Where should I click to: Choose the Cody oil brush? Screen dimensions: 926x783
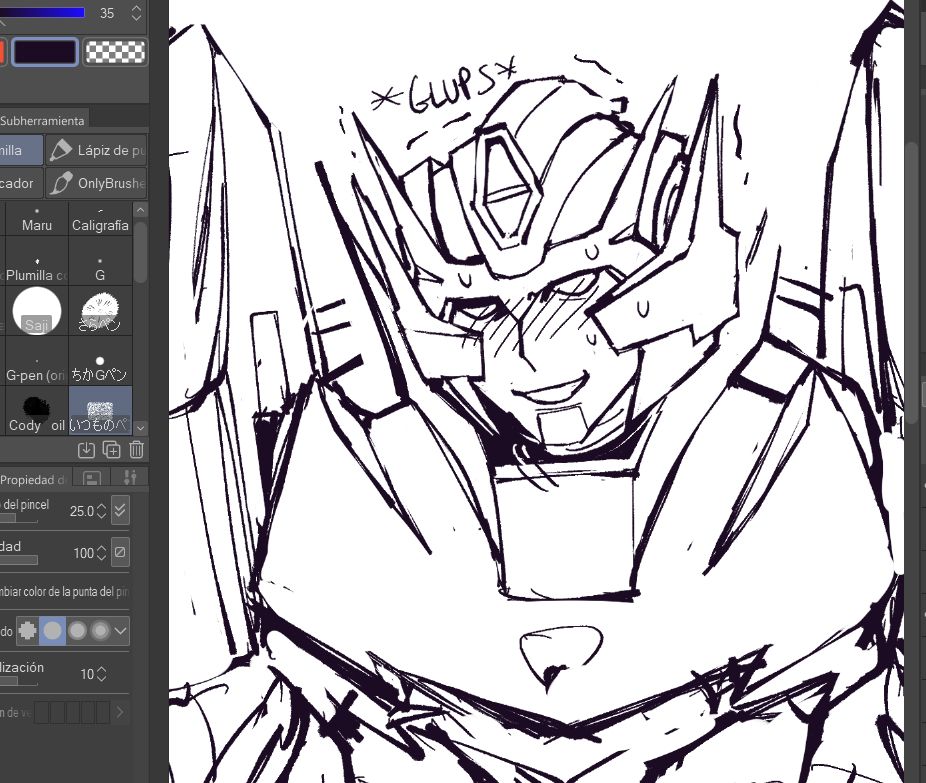[x=37, y=411]
